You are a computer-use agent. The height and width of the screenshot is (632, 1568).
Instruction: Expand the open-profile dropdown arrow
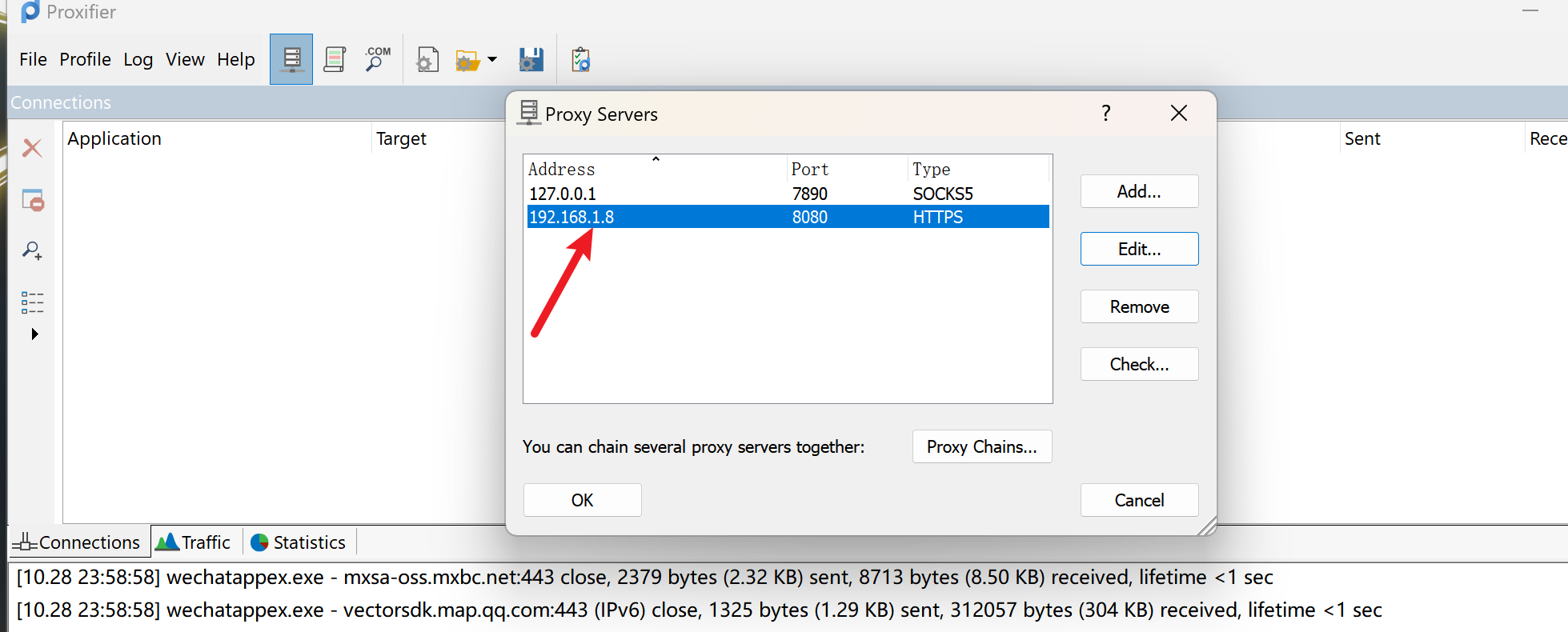pyautogui.click(x=492, y=59)
